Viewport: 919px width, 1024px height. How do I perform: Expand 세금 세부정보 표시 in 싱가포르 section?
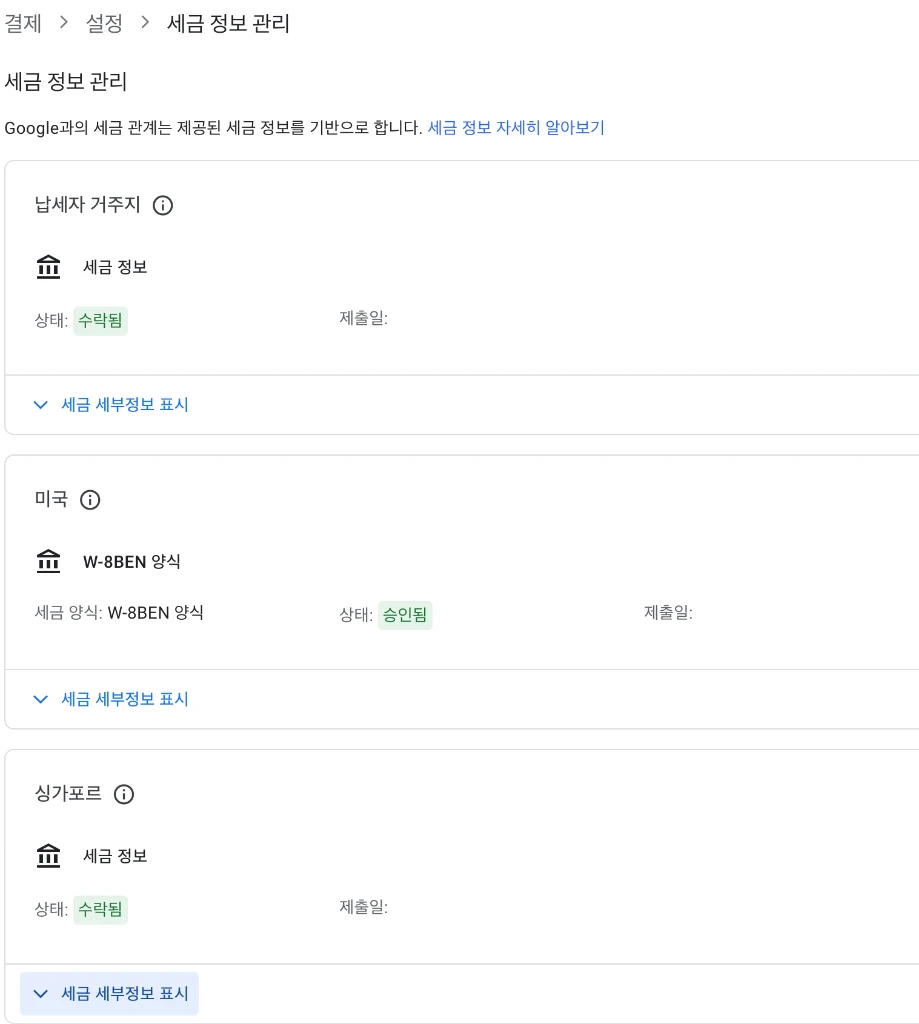(x=111, y=994)
